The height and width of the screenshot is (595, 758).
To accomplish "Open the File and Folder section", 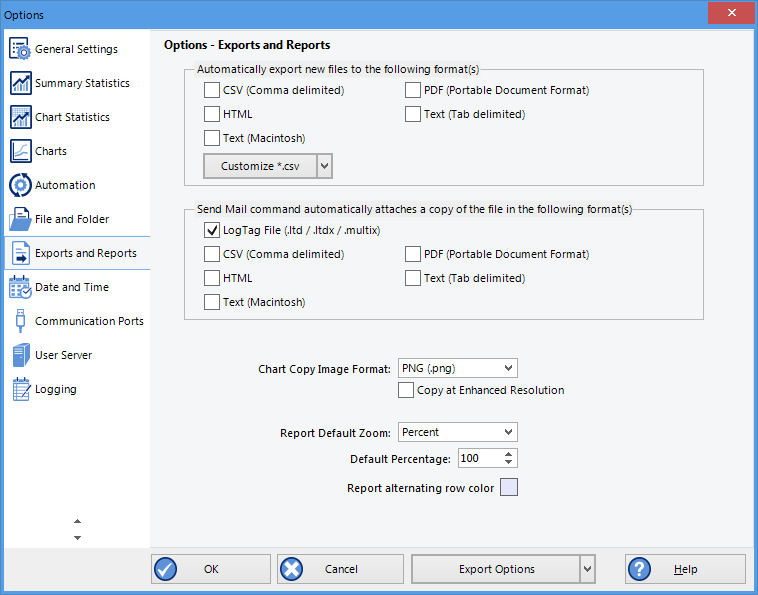I will pyautogui.click(x=77, y=219).
